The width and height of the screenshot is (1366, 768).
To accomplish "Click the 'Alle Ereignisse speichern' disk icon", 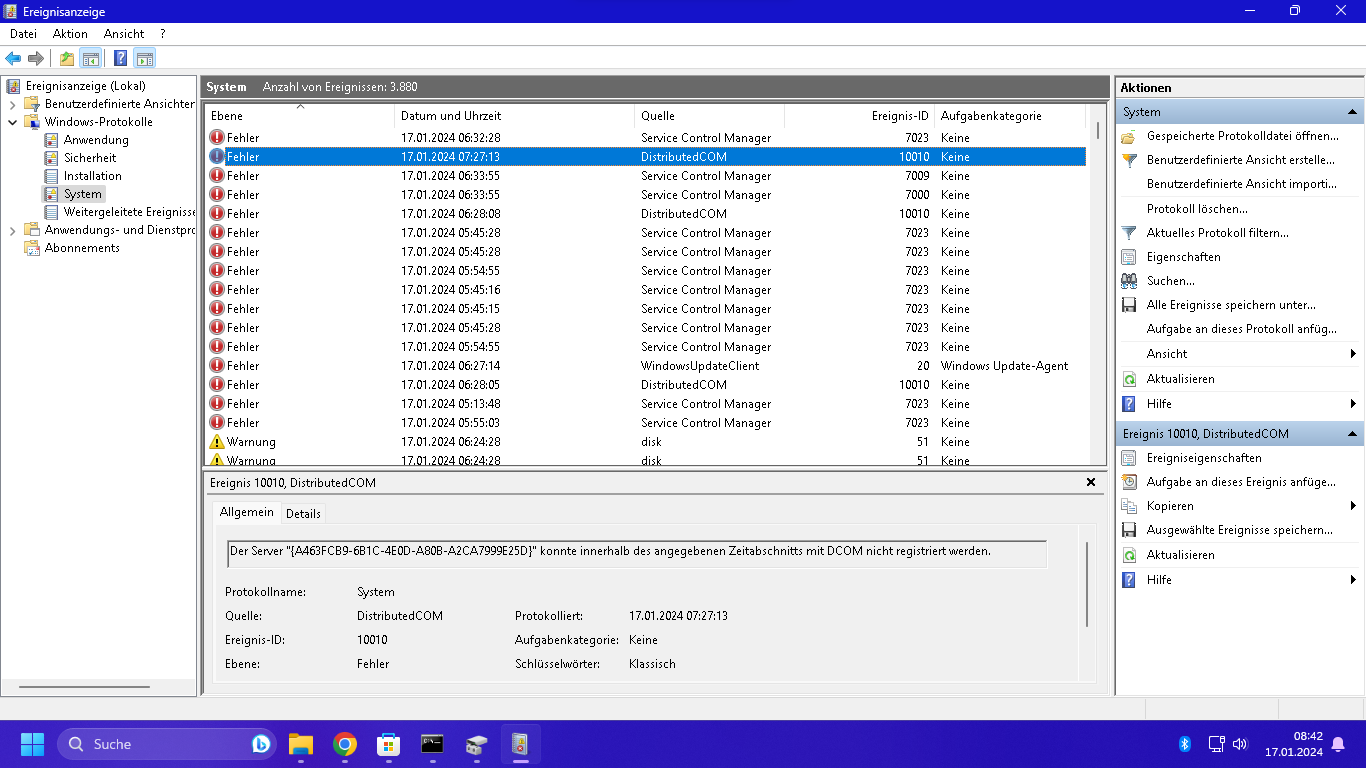I will tap(1128, 304).
